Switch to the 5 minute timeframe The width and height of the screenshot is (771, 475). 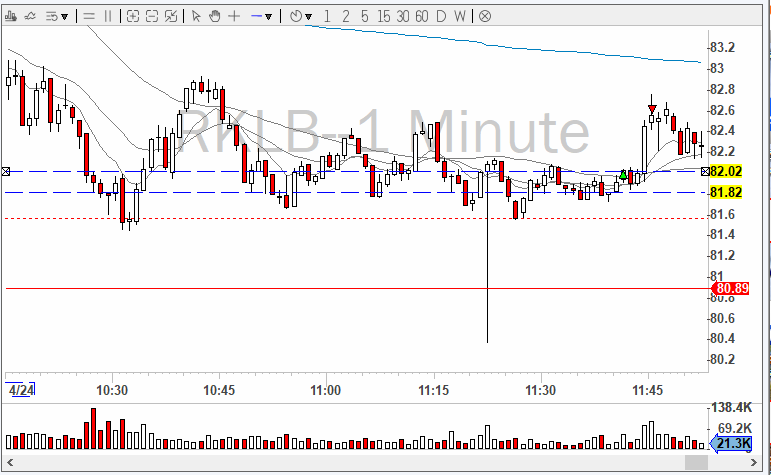364,16
